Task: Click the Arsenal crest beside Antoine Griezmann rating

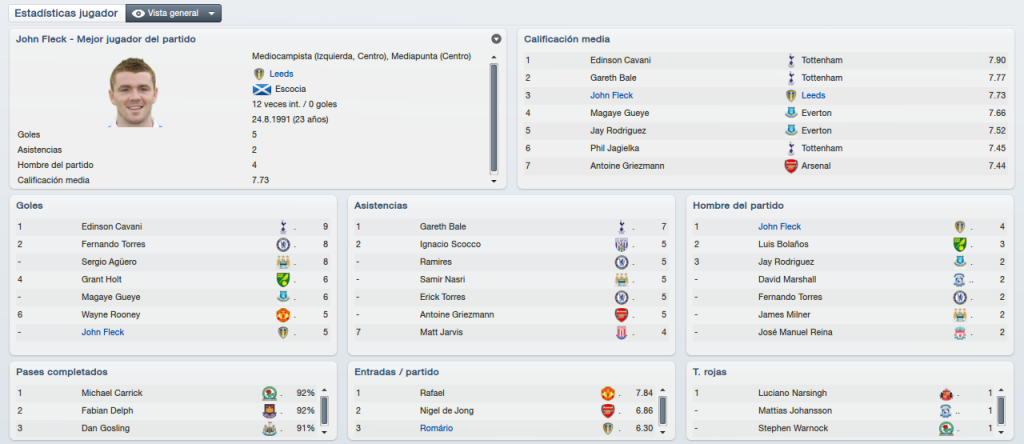Action: click(x=791, y=166)
